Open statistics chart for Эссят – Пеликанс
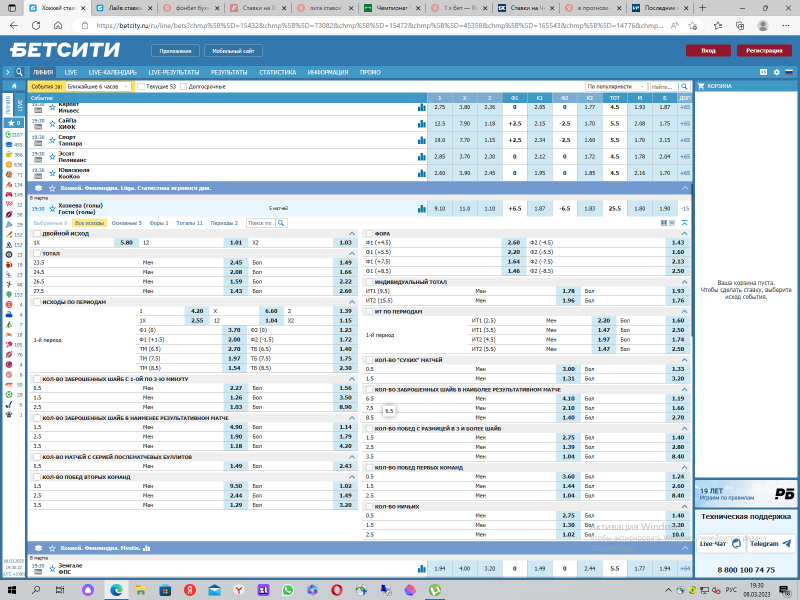This screenshot has width=800, height=600. point(420,157)
